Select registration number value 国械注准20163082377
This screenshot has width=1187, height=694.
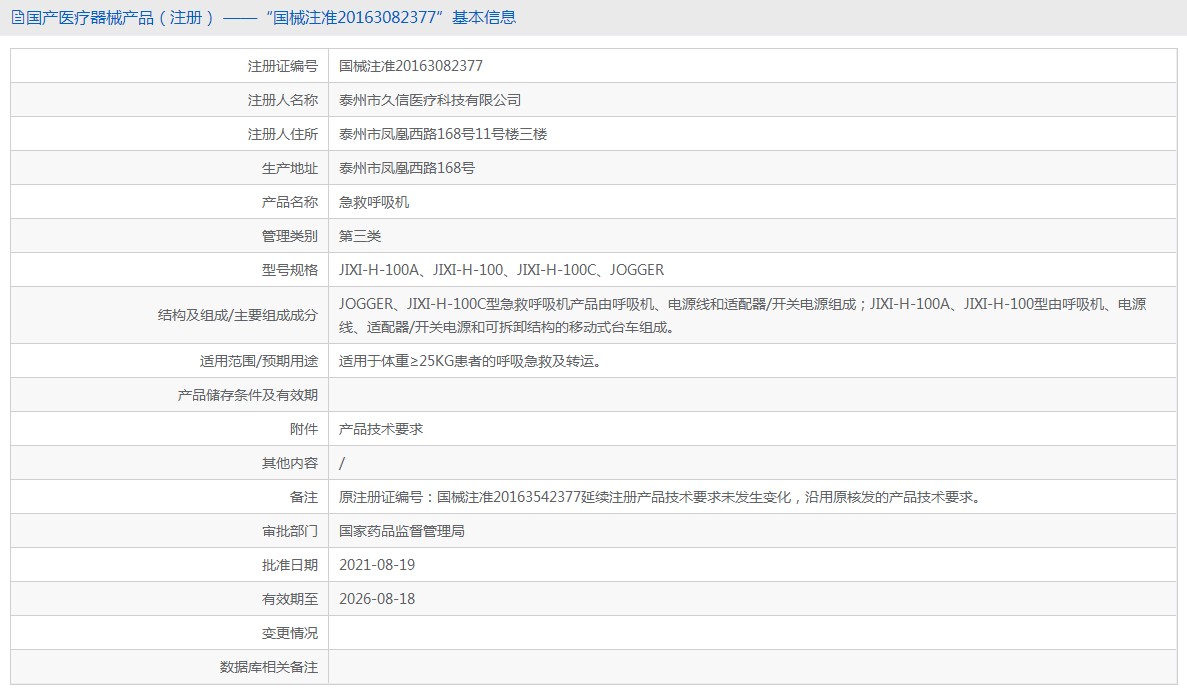(410, 66)
